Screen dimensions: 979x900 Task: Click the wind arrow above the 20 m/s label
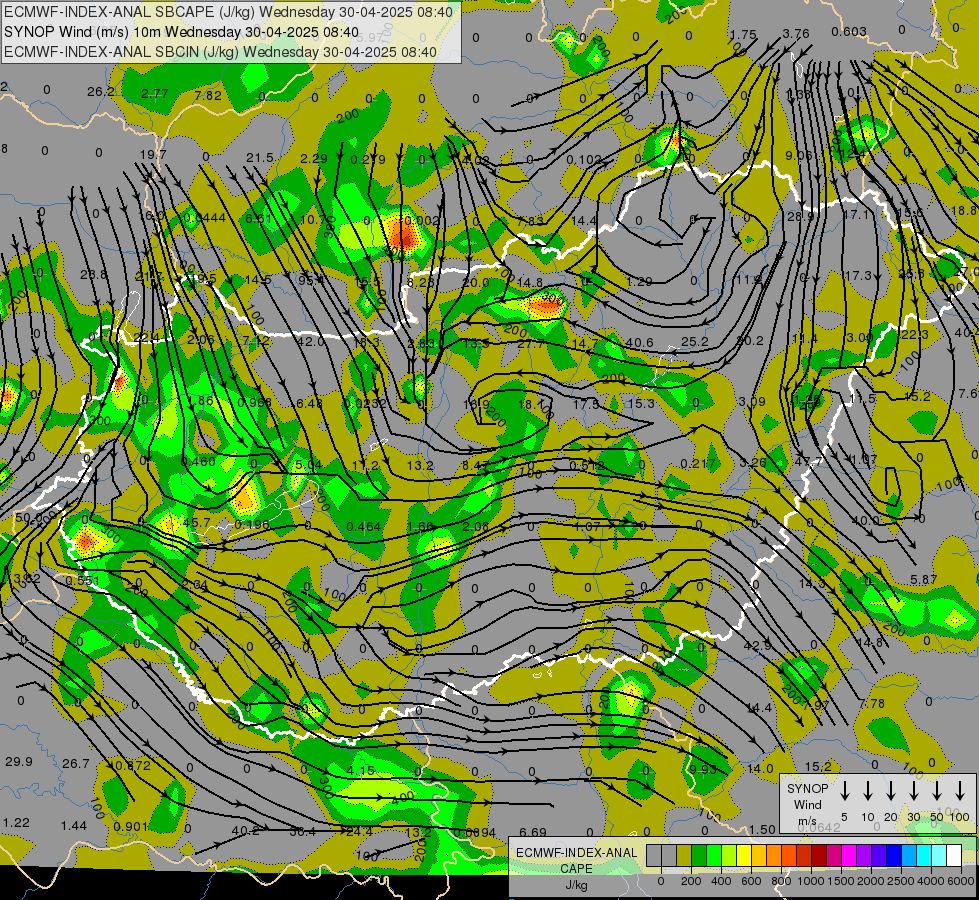(891, 791)
